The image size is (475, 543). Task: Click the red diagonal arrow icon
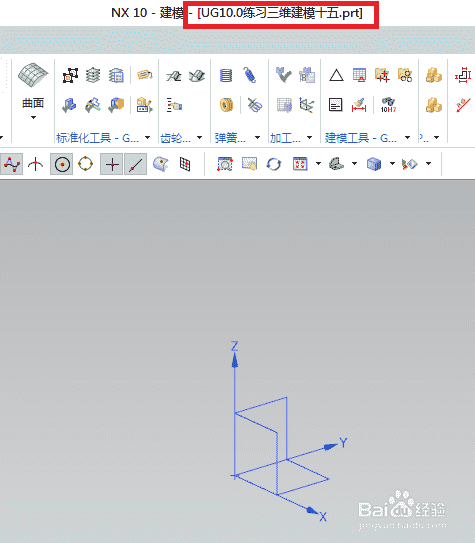(x=463, y=105)
